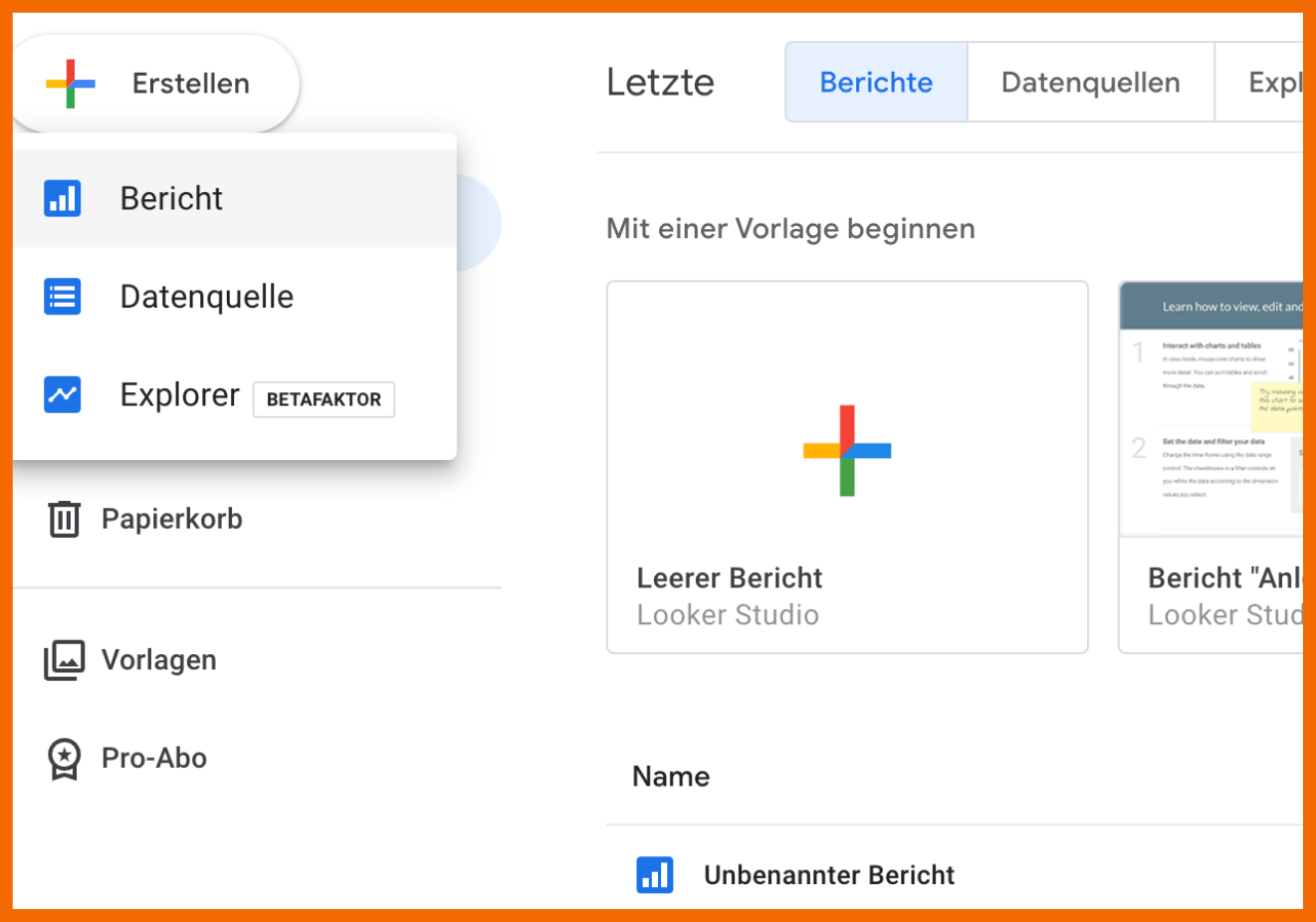The image size is (1316, 922).
Task: Click the Vorlagen gallery icon
Action: (x=65, y=660)
